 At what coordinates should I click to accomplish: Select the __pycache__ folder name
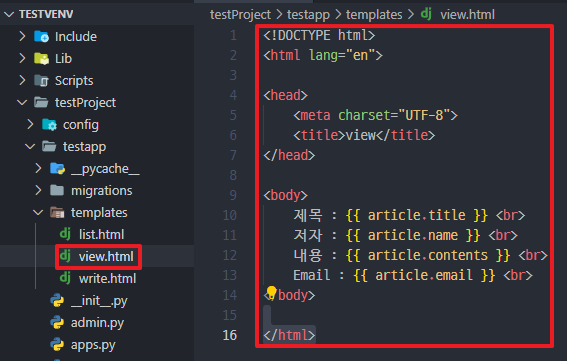(105, 169)
